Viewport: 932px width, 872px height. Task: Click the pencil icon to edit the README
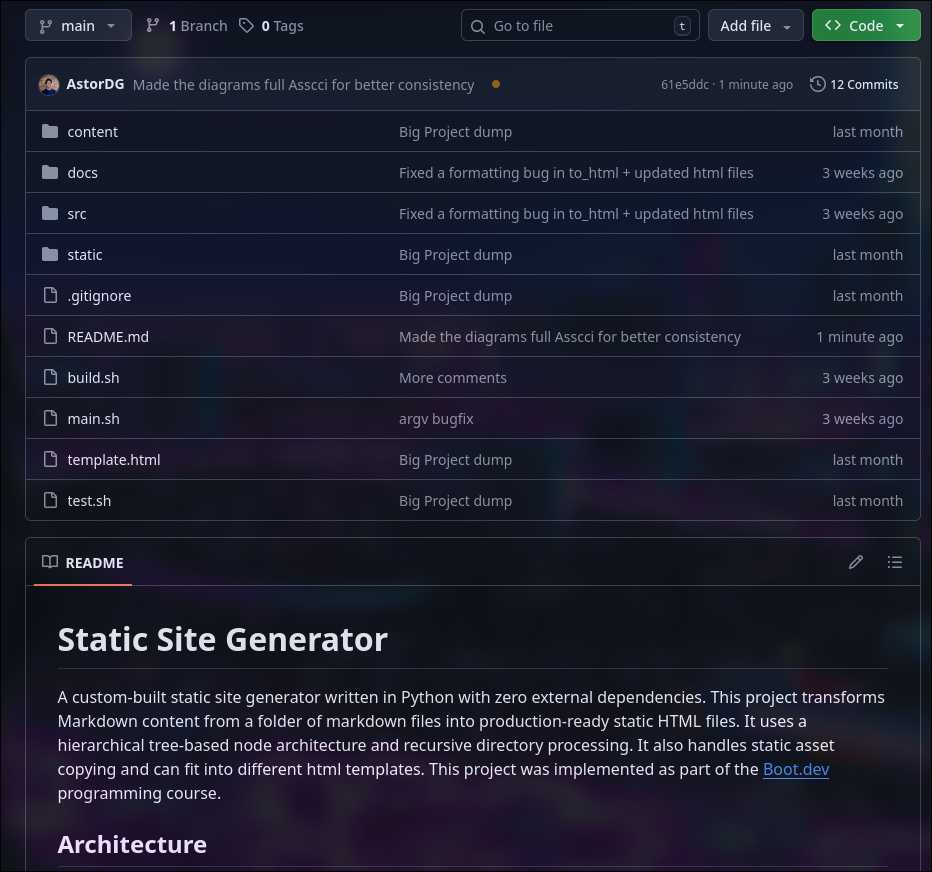tap(856, 562)
